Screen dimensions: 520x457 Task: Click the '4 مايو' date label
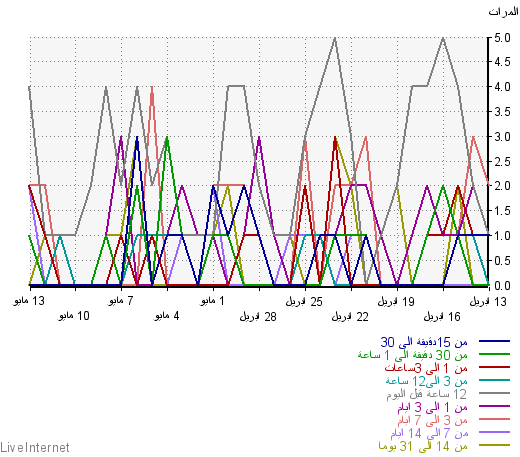[x=167, y=316]
